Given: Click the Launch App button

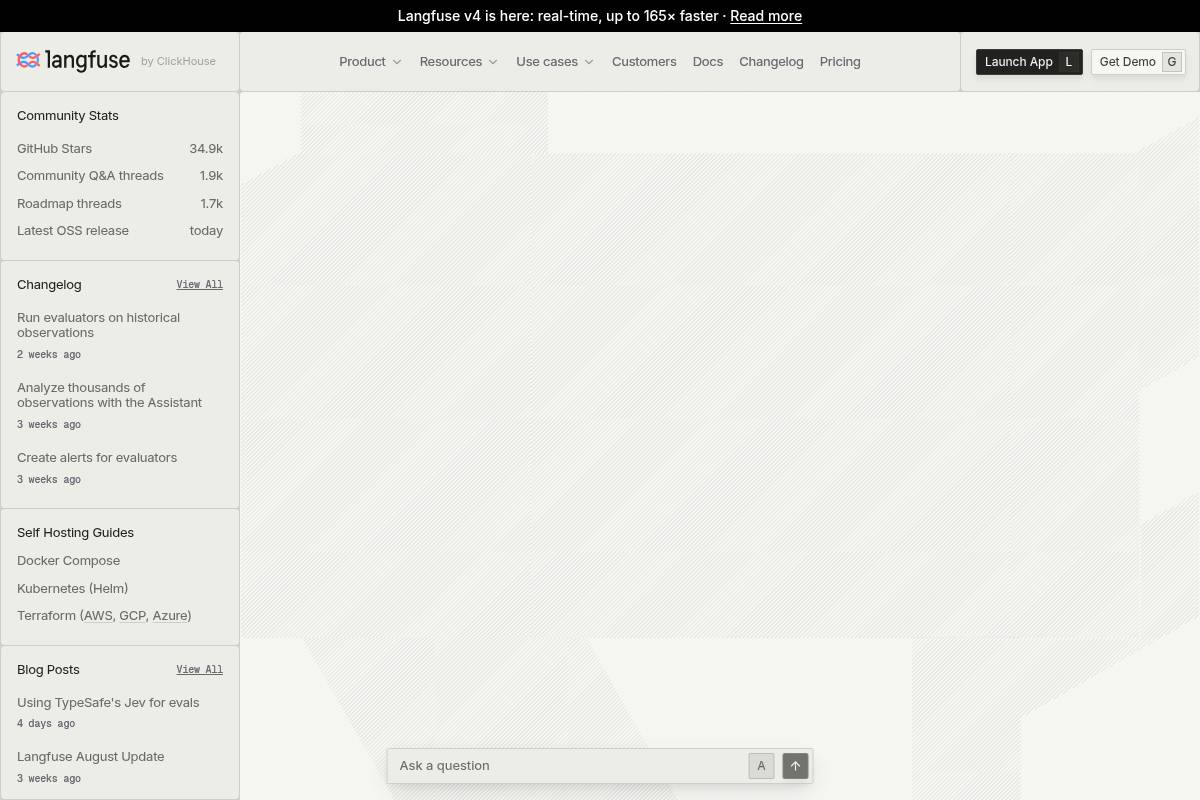Looking at the screenshot, I should tap(1029, 62).
